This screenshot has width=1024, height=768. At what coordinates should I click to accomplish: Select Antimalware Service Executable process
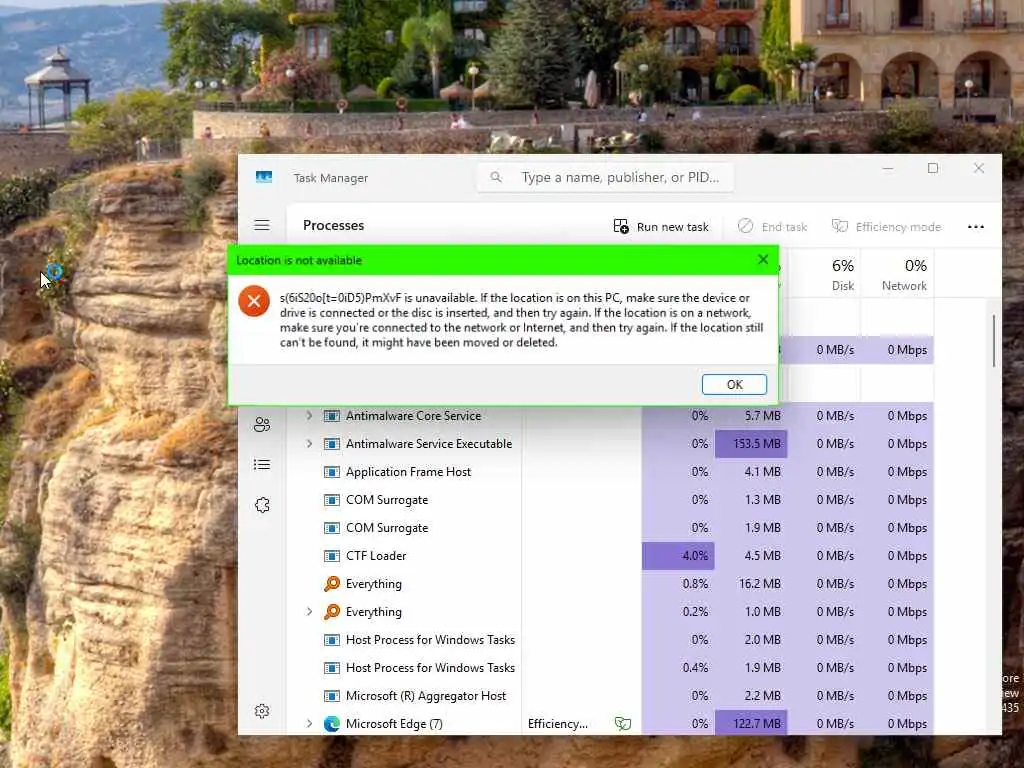(429, 443)
